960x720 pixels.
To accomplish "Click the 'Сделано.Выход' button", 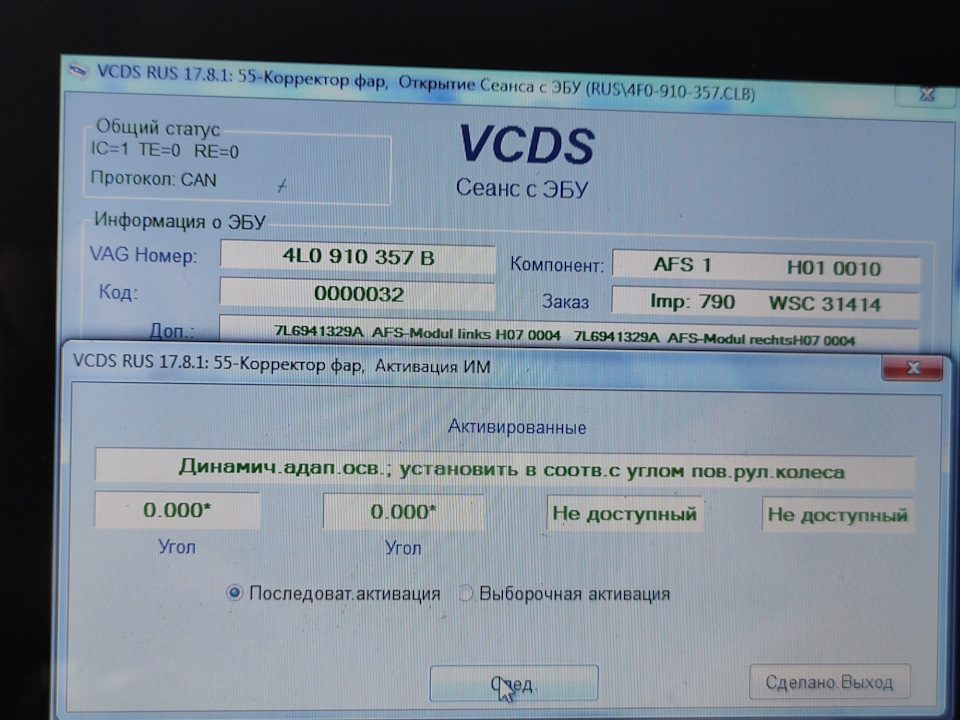I will tap(830, 681).
